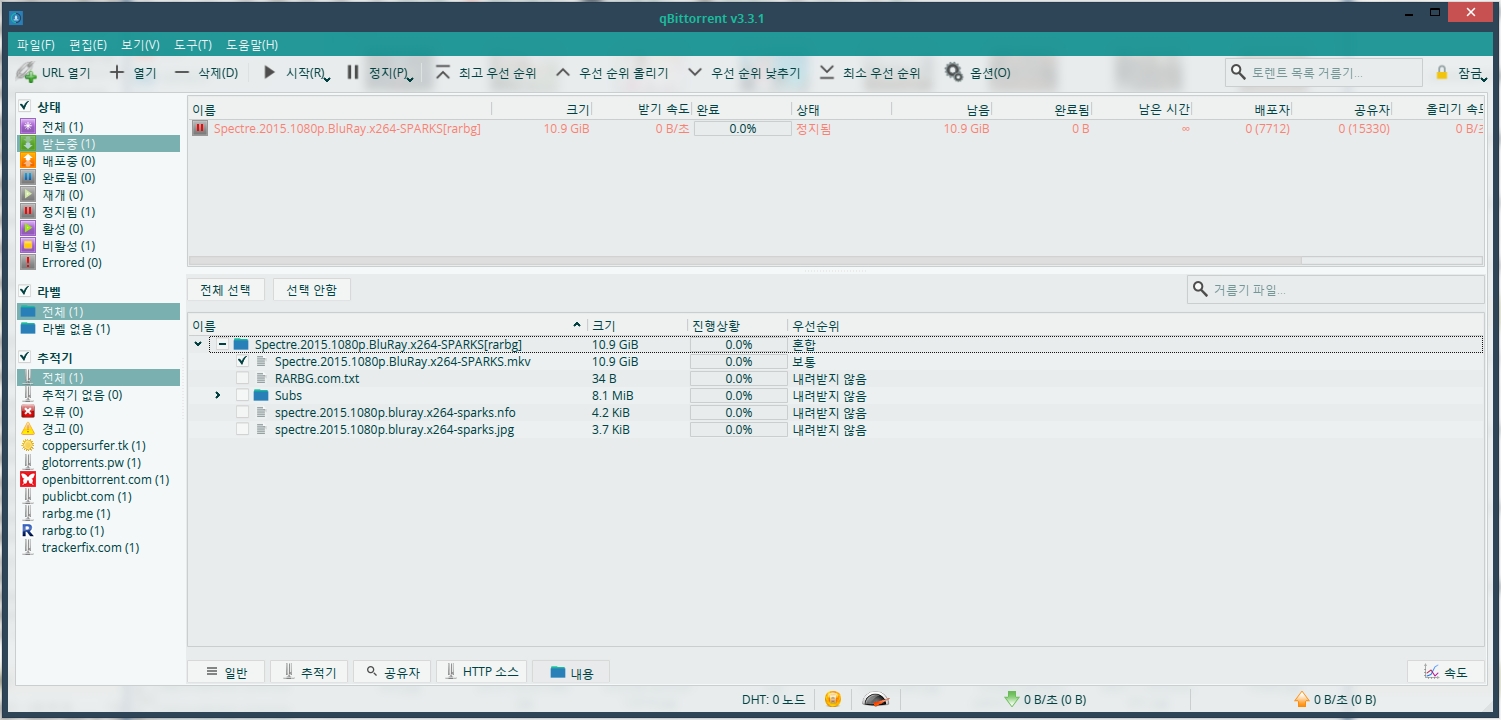Click the 잠금 lock icon
The height and width of the screenshot is (720, 1501).
click(x=1442, y=72)
